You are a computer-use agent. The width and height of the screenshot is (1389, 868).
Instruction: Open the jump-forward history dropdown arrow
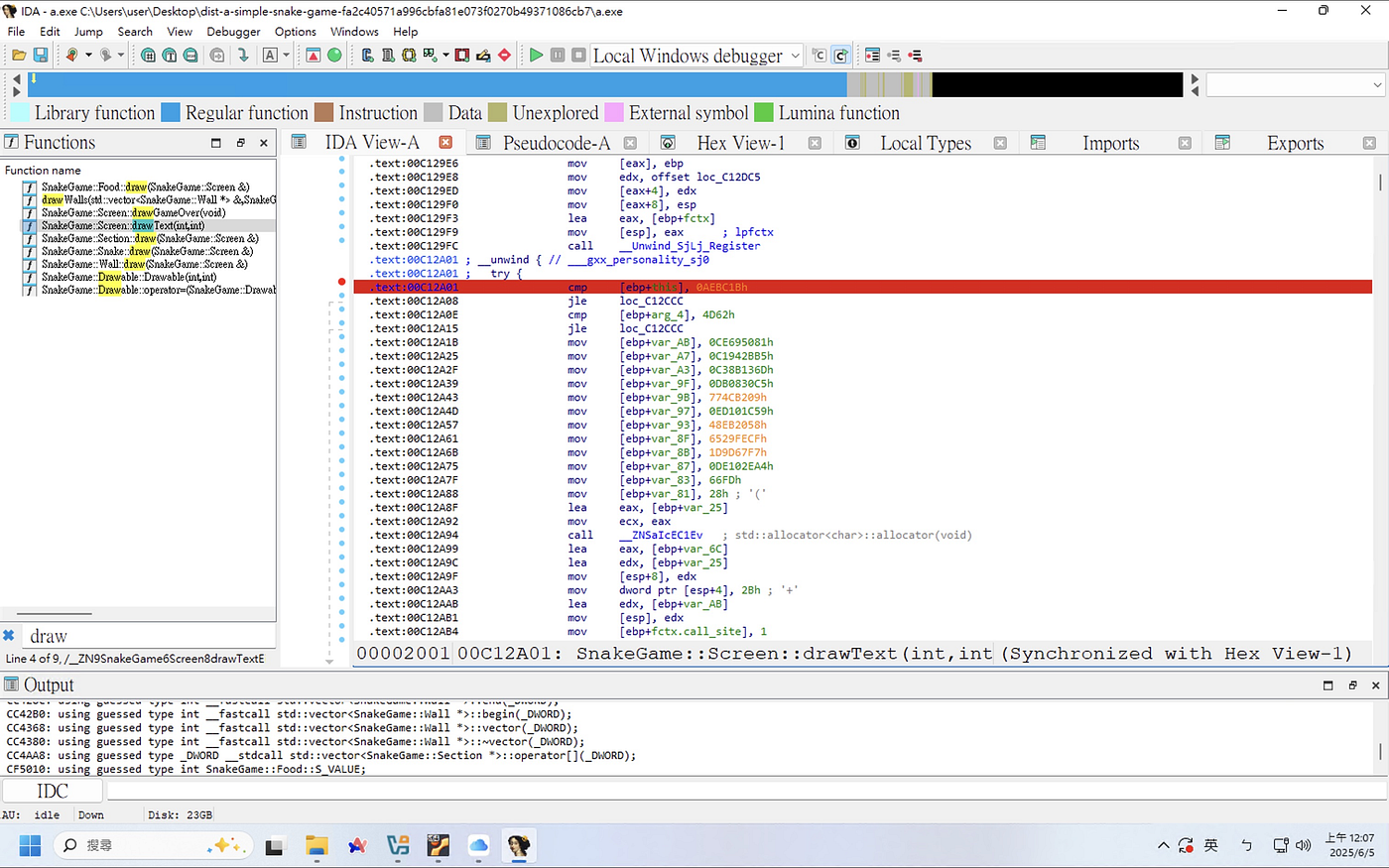pyautogui.click(x=121, y=56)
